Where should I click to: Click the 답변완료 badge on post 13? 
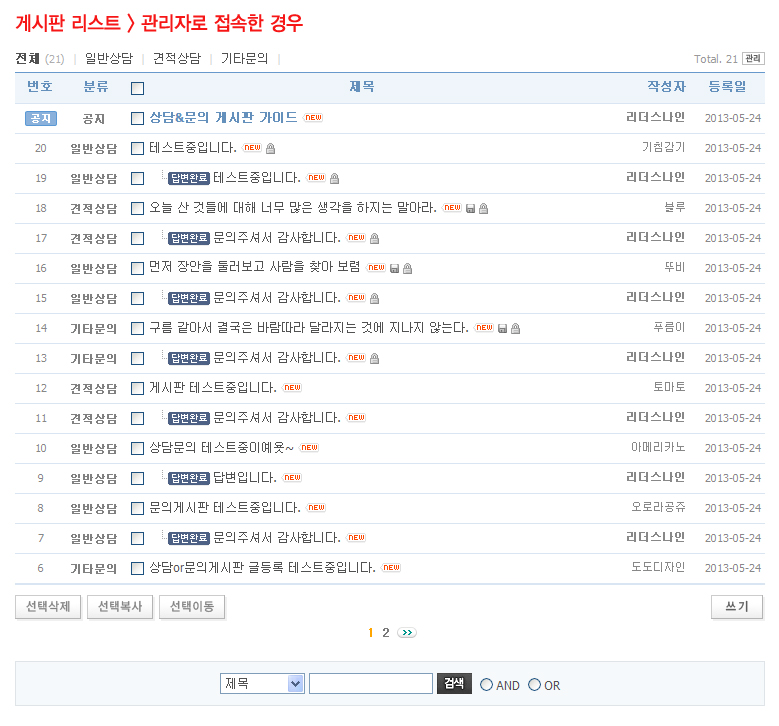click(189, 358)
